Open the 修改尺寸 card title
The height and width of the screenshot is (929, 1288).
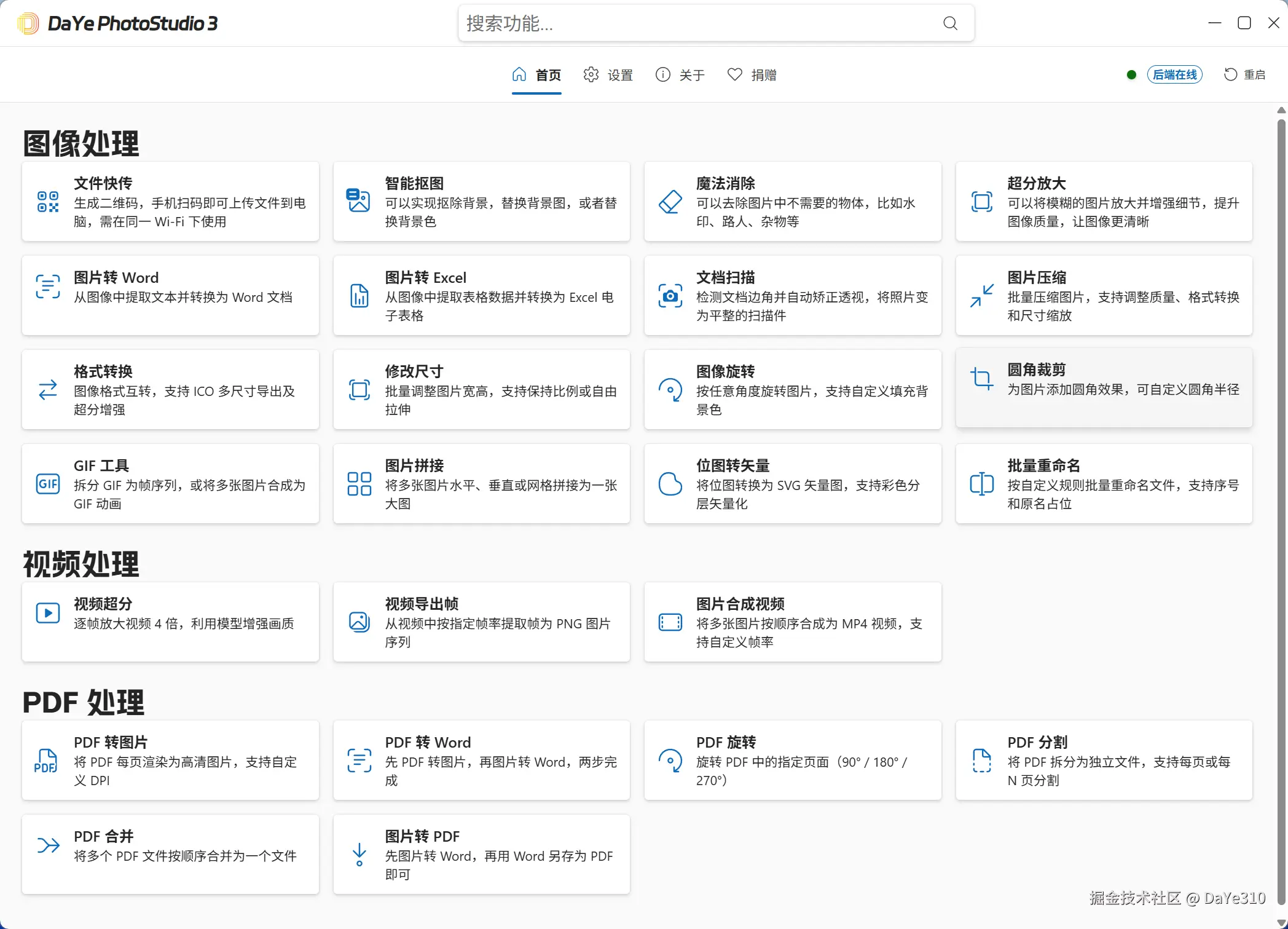414,371
